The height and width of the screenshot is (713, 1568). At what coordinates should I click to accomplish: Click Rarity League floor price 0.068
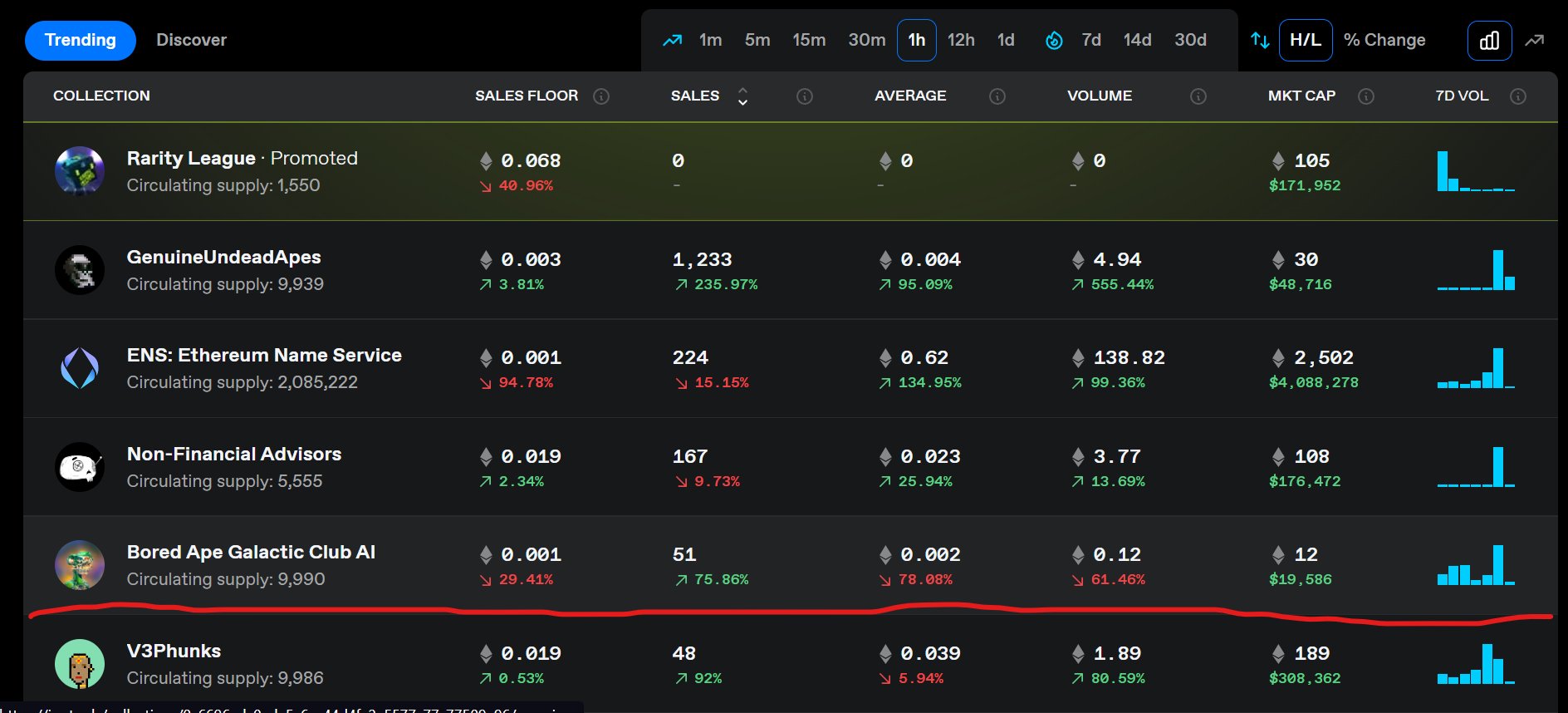(x=531, y=160)
